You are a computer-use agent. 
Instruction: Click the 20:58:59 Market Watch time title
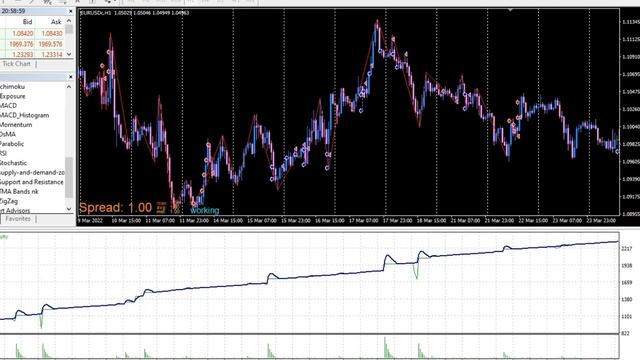pyautogui.click(x=13, y=11)
